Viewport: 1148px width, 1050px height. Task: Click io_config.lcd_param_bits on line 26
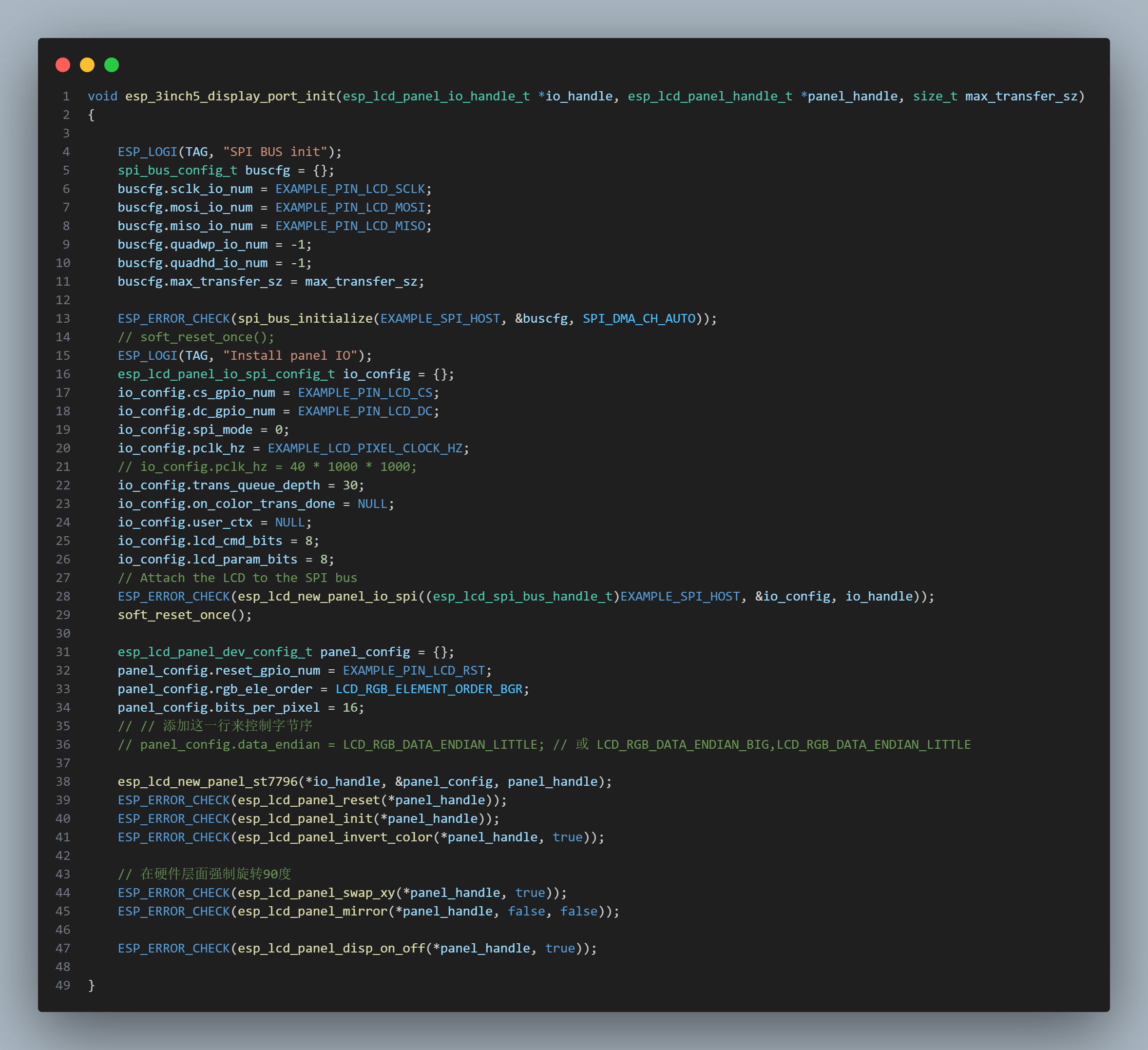point(207,559)
